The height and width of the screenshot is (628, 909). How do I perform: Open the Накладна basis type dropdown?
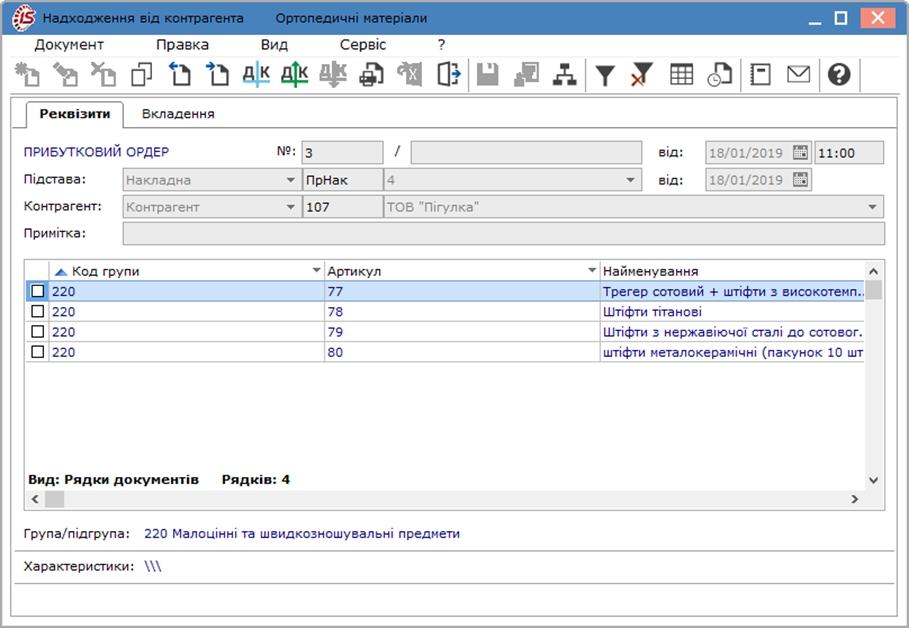click(x=291, y=180)
